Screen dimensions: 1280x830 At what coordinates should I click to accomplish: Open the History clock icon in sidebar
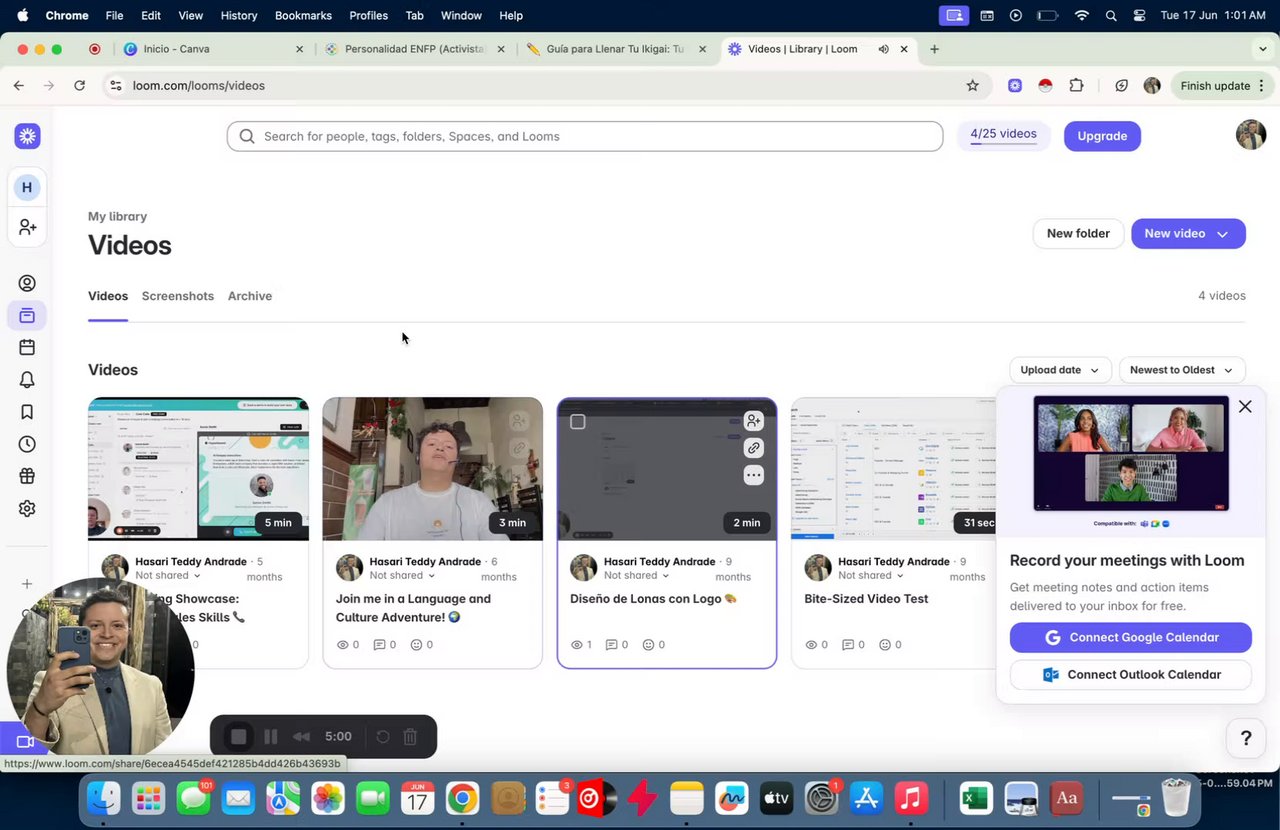27,444
